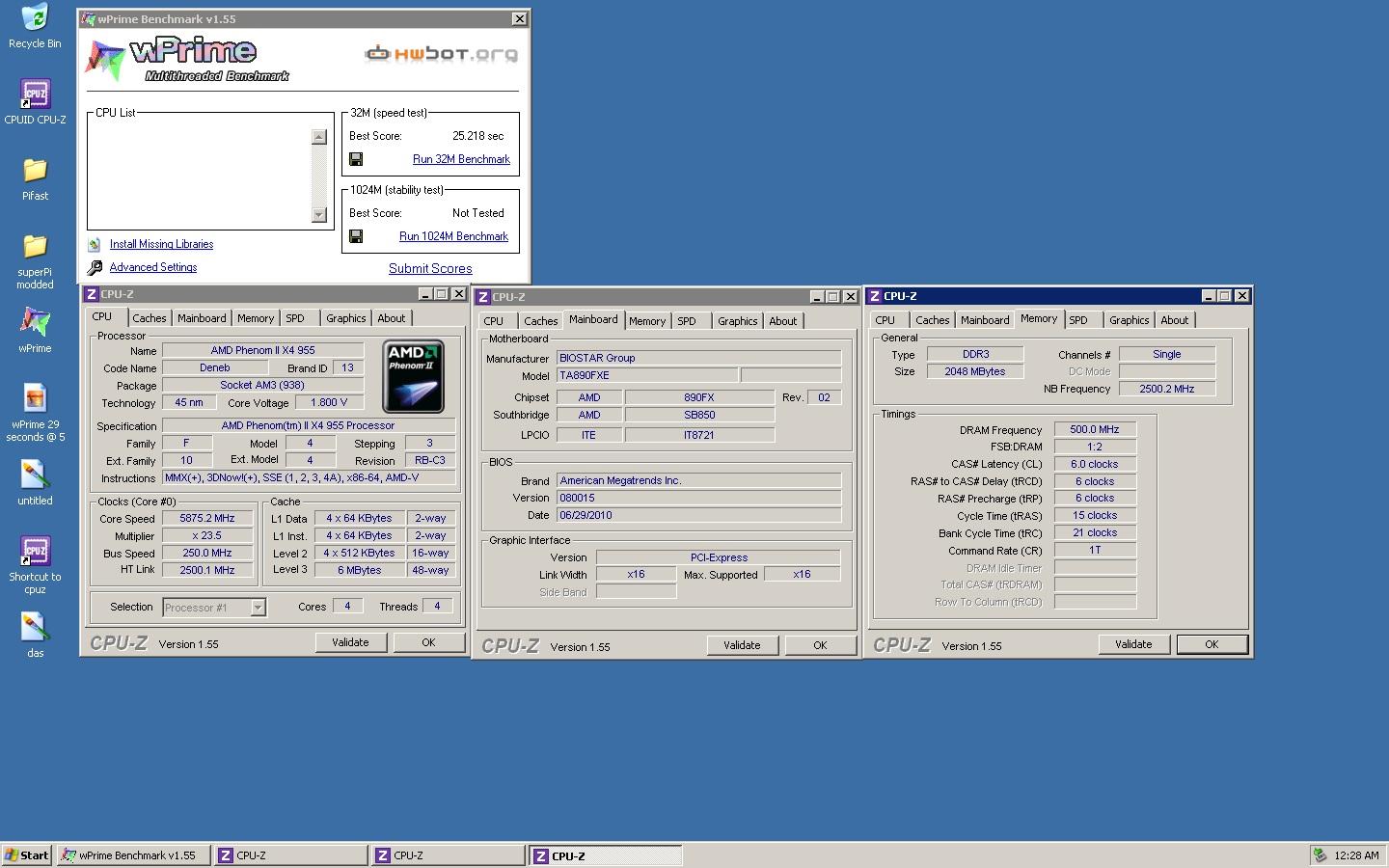
Task: Open Graphics tab in middle CPU-Z window
Action: [737, 321]
